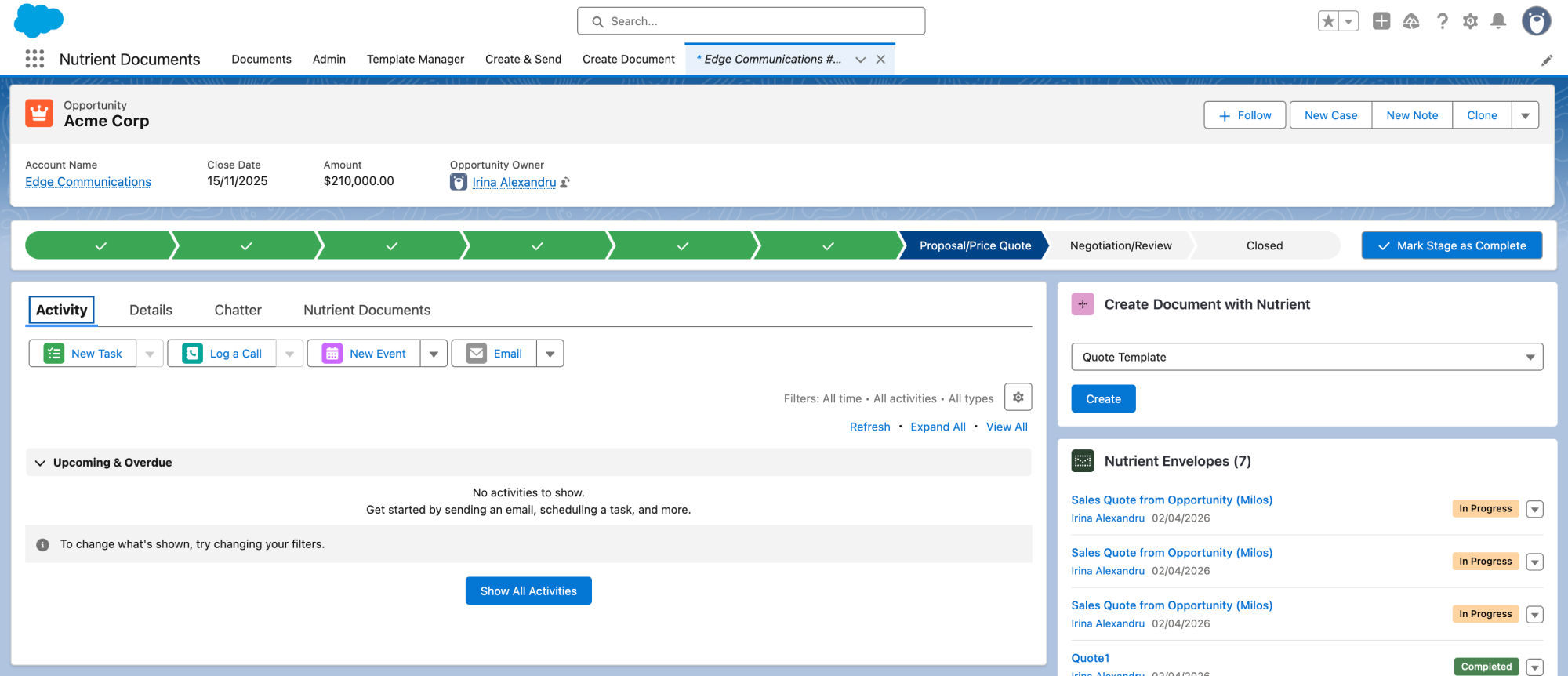Open Edge Communications tab chevron menu
Screen dimensions: 1568x676
(x=860, y=60)
